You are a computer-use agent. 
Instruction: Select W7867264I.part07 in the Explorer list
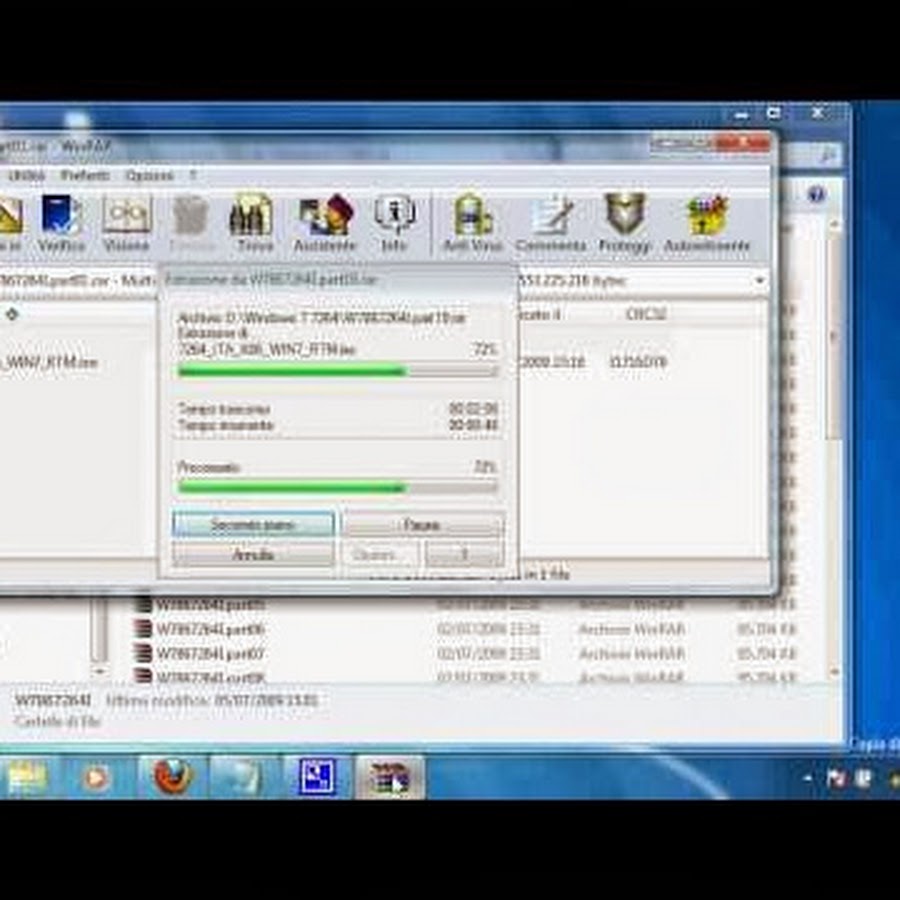tap(210, 654)
